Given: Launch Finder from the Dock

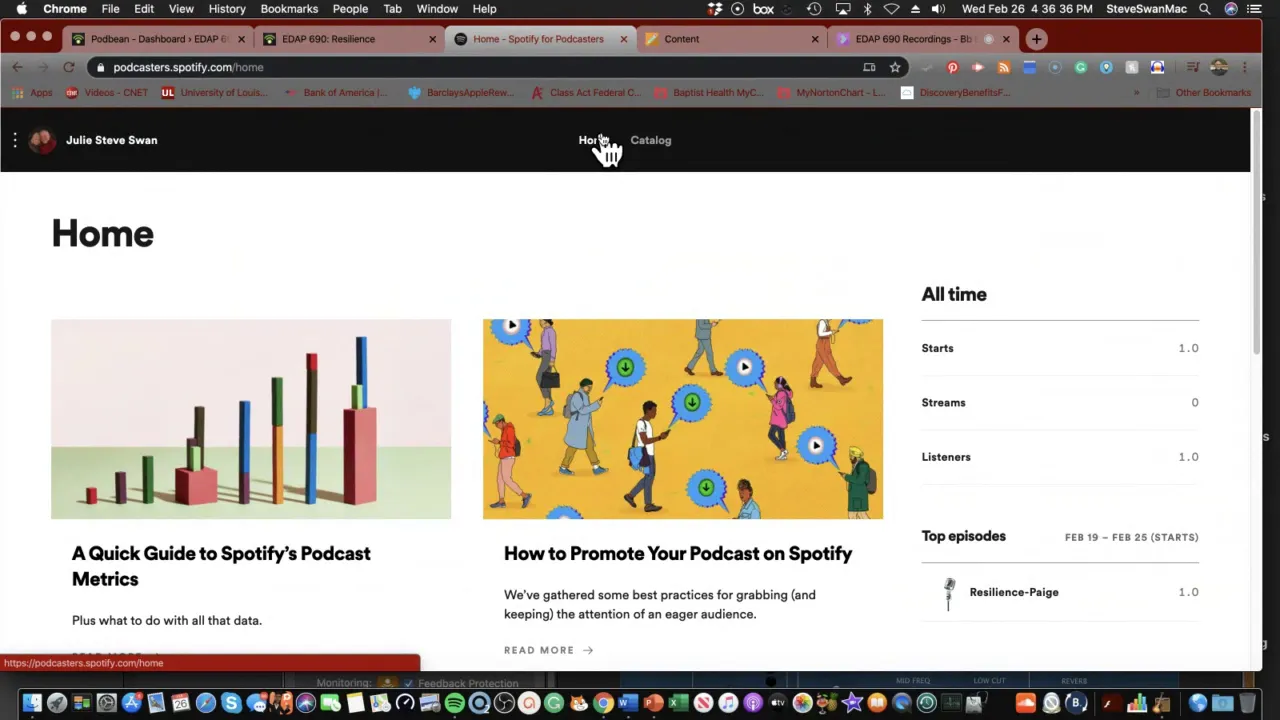Looking at the screenshot, I should (32, 703).
